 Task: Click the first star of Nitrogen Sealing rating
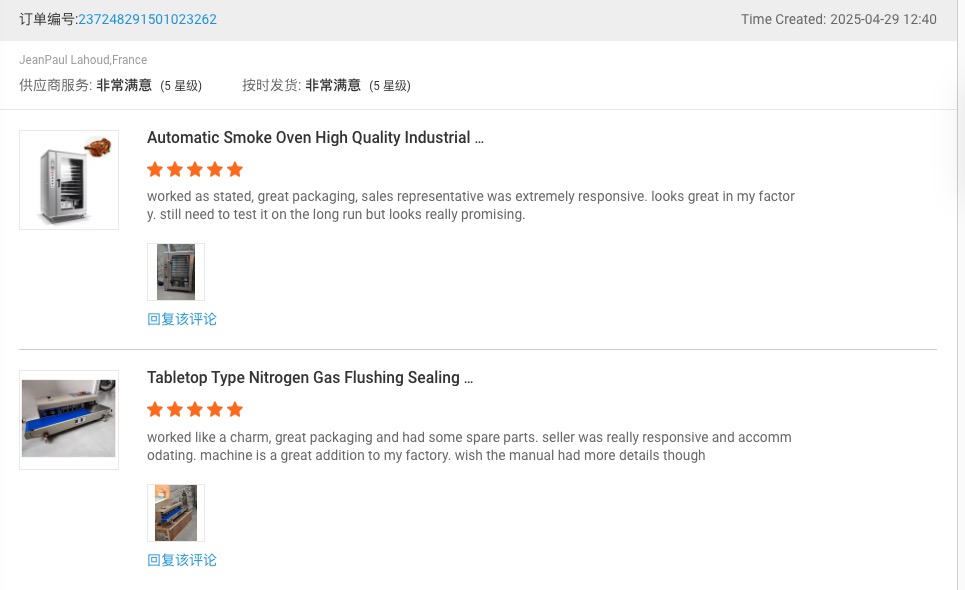coord(155,409)
